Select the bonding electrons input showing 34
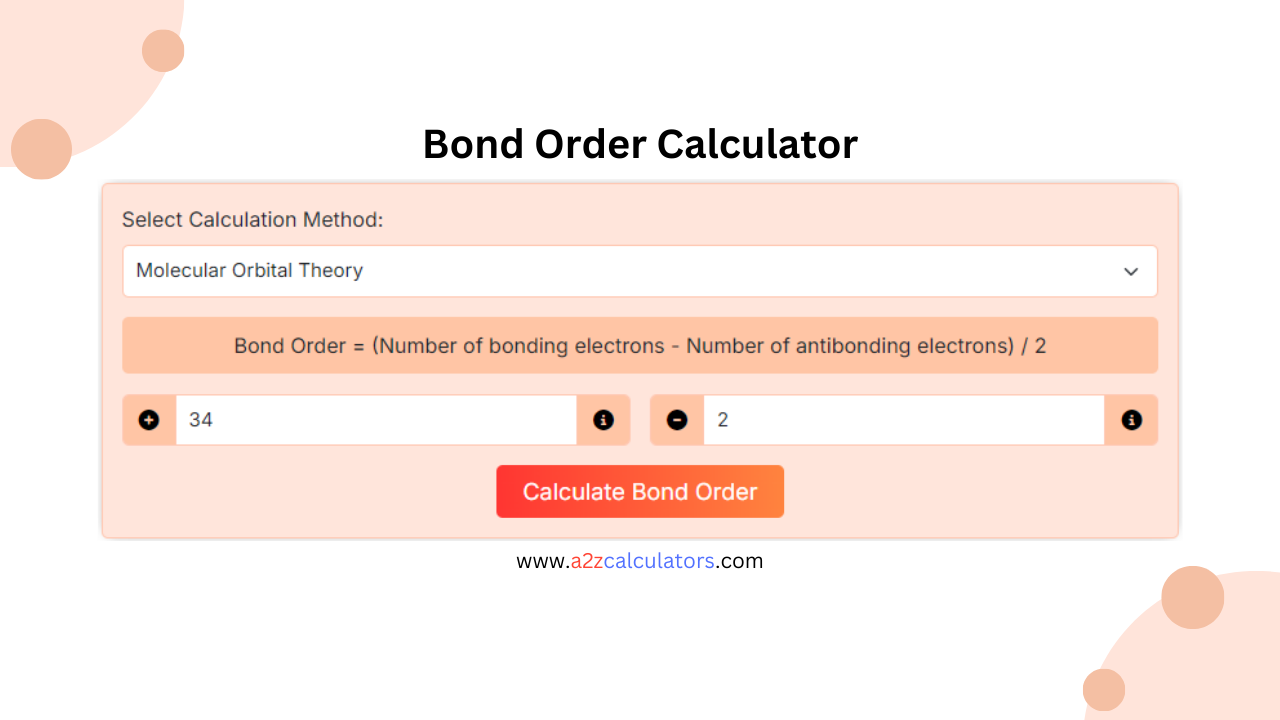The width and height of the screenshot is (1280, 720). click(375, 420)
